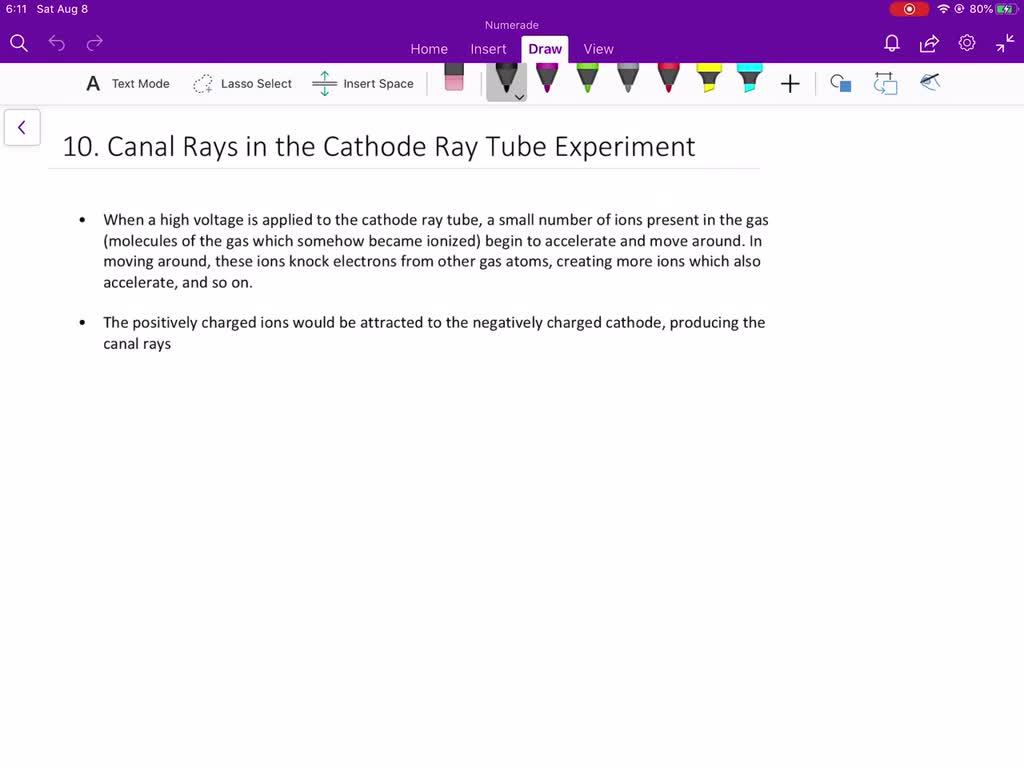
Task: Click the Insert Space button
Action: (363, 84)
